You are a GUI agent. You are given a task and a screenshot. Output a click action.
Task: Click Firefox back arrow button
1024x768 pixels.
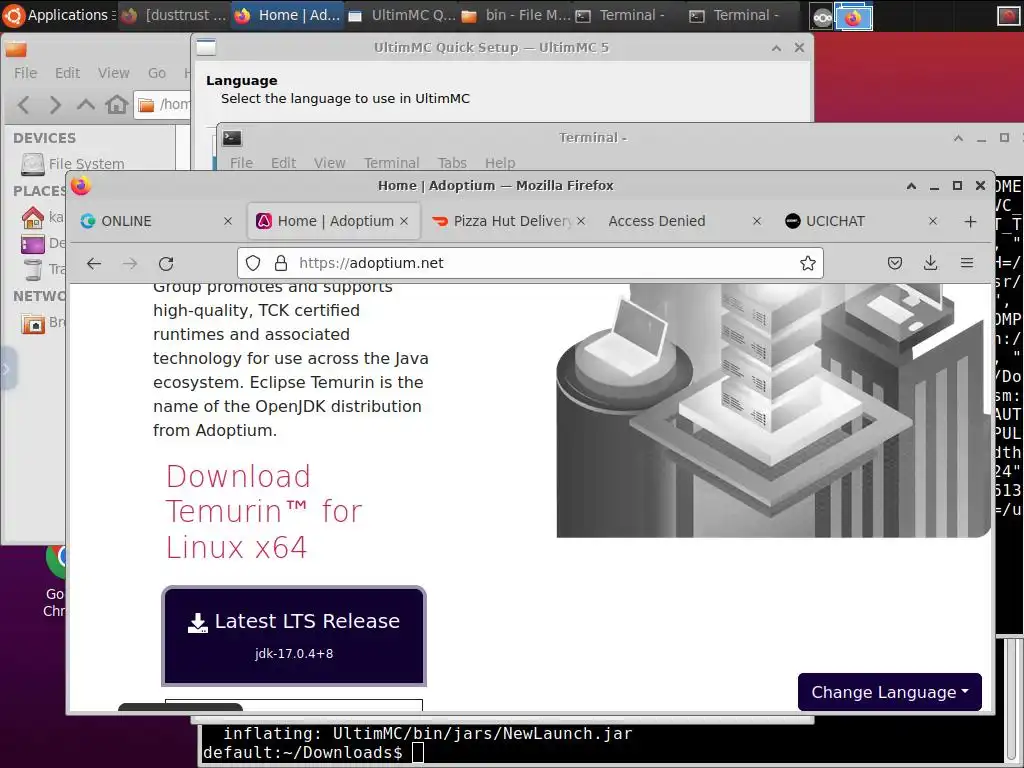pyautogui.click(x=94, y=263)
